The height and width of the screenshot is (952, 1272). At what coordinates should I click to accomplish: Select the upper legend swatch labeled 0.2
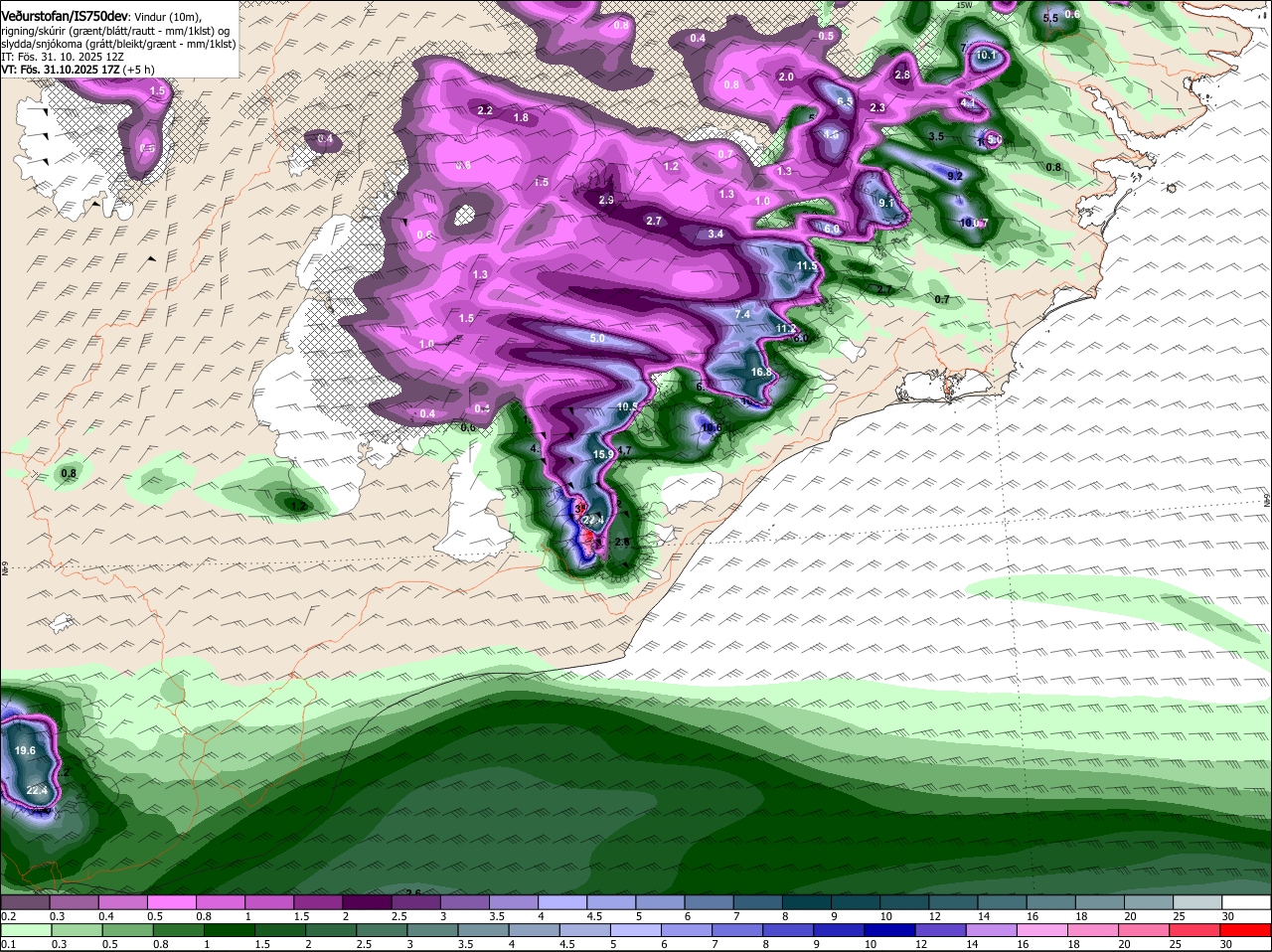pos(25,902)
